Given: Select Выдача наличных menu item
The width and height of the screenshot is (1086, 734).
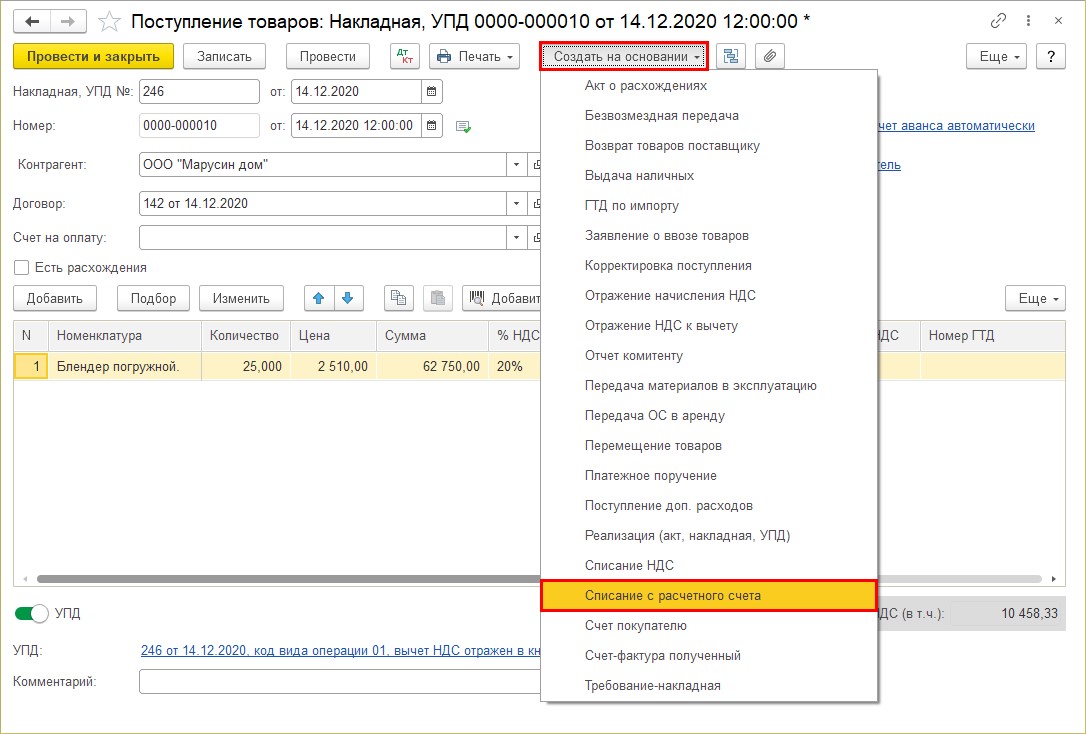Looking at the screenshot, I should pyautogui.click(x=709, y=176).
